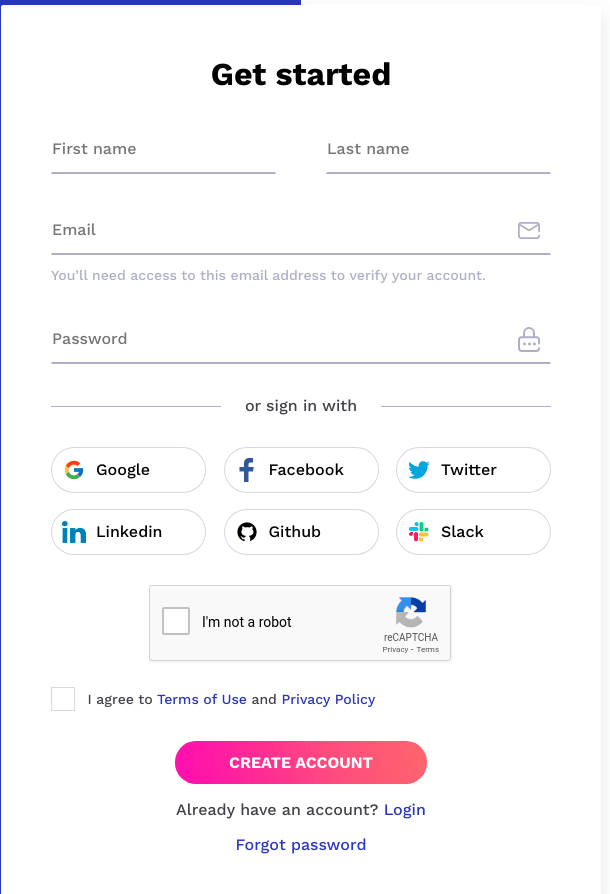This screenshot has height=894, width=610.
Task: Open the Terms of Use link
Action: tap(202, 700)
